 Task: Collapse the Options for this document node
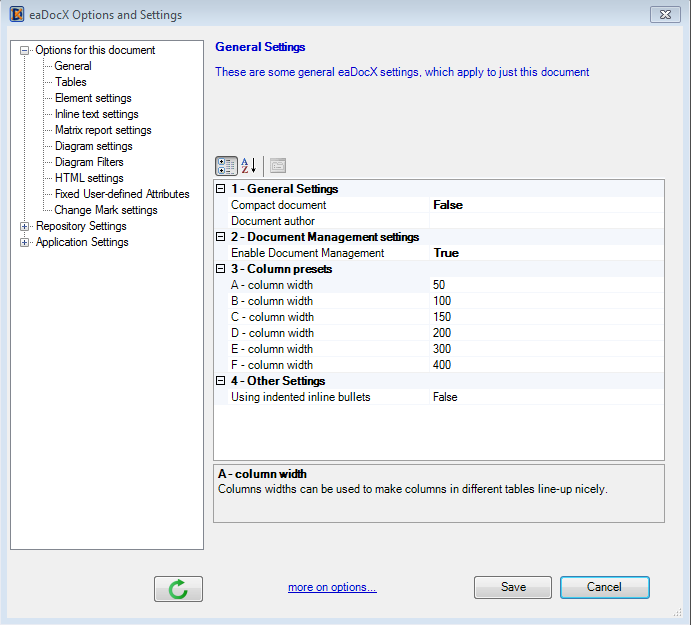pos(25,50)
